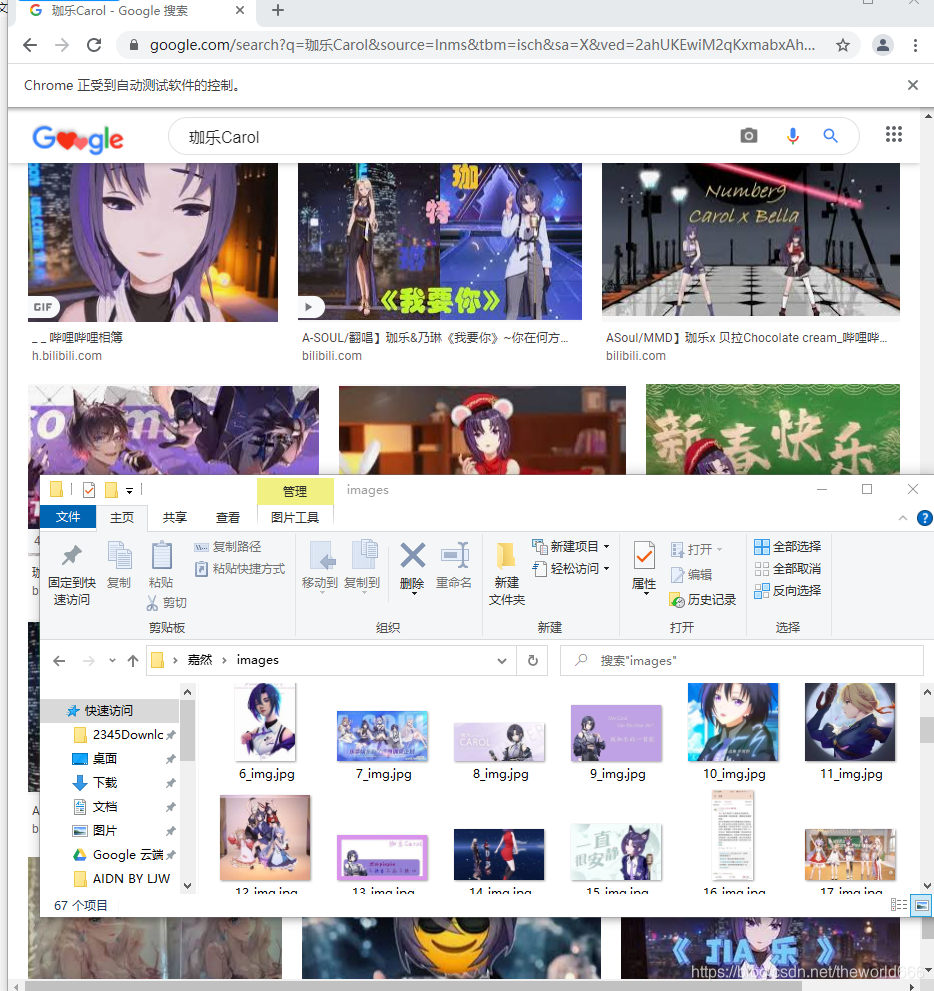Go up one folder level in Explorer
This screenshot has height=991, width=934.
(132, 660)
